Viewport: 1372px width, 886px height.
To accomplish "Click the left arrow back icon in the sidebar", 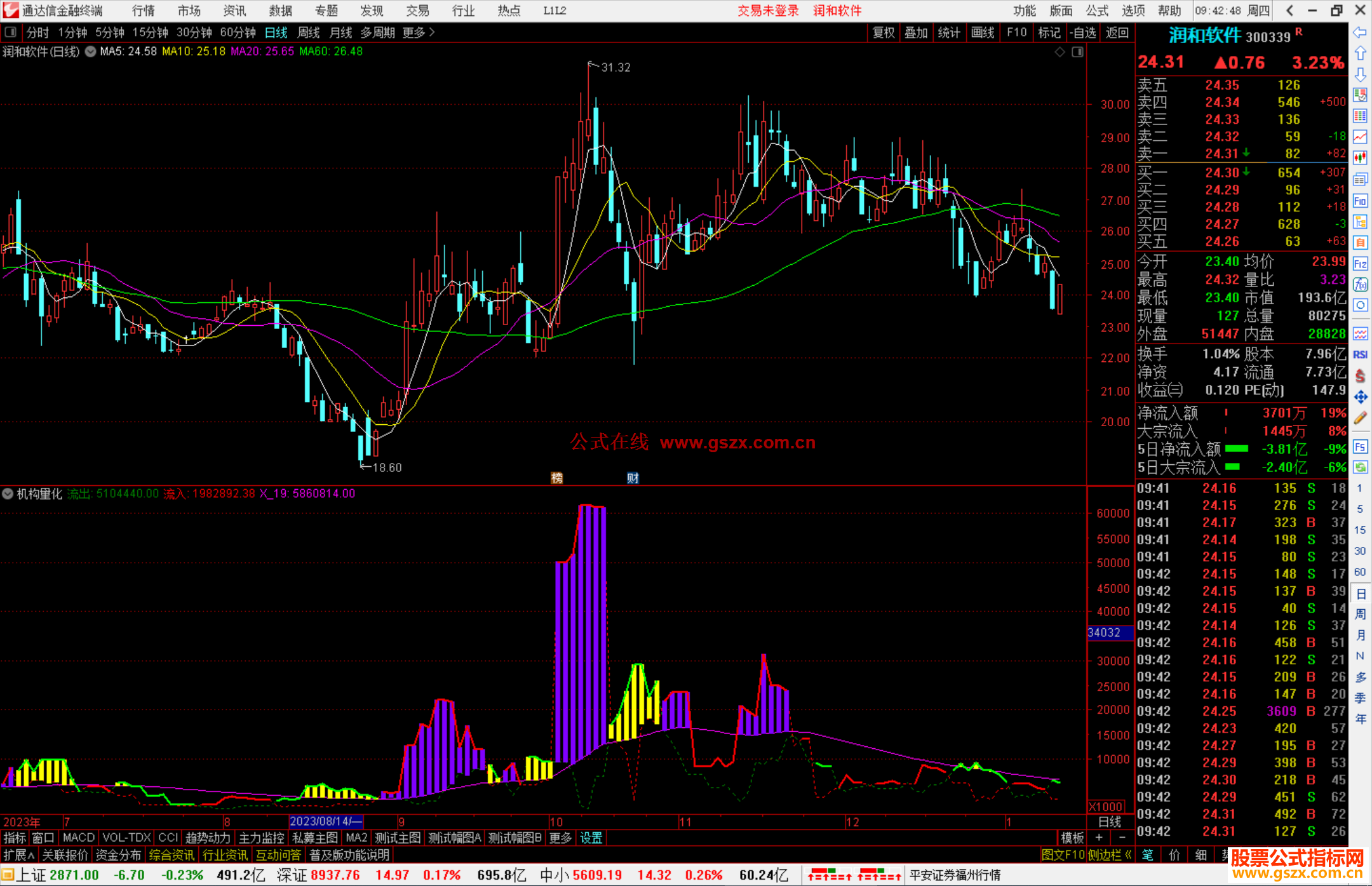I will coord(1360,32).
